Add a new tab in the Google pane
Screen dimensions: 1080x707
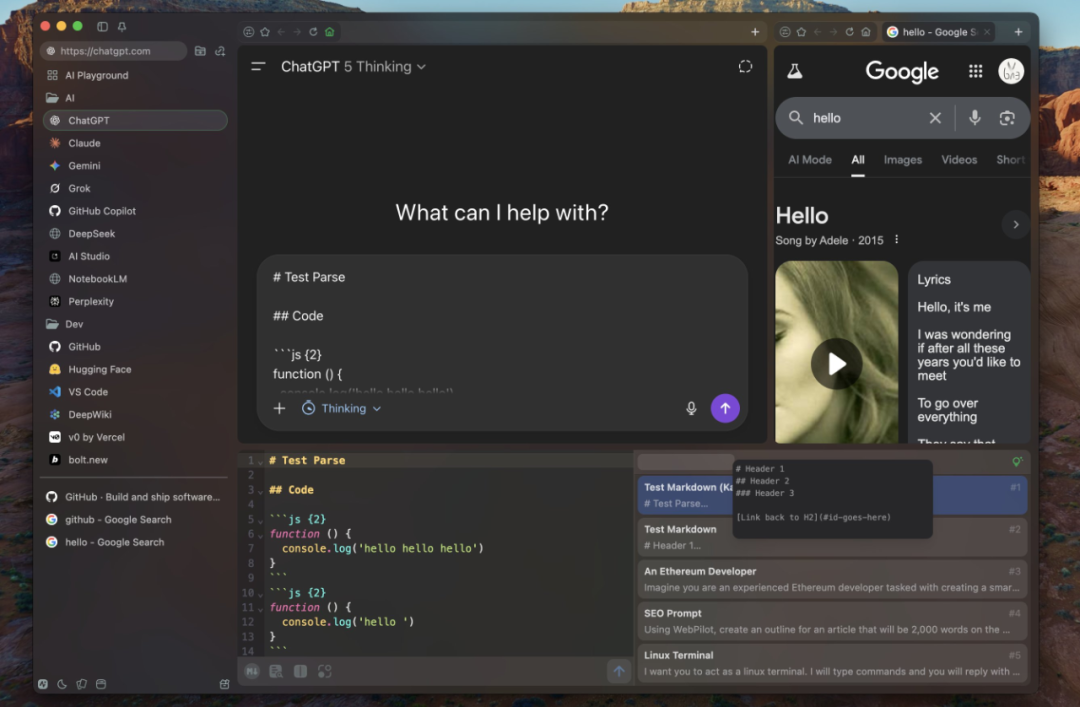tap(1018, 32)
